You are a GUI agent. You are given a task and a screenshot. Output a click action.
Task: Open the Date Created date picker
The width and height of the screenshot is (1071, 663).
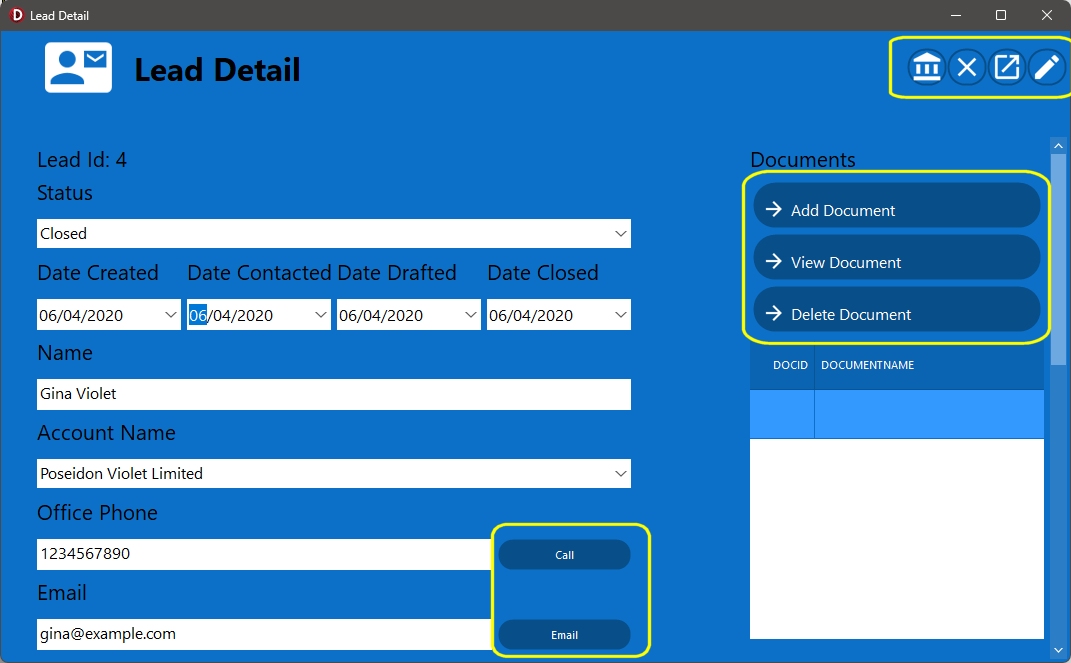point(170,314)
